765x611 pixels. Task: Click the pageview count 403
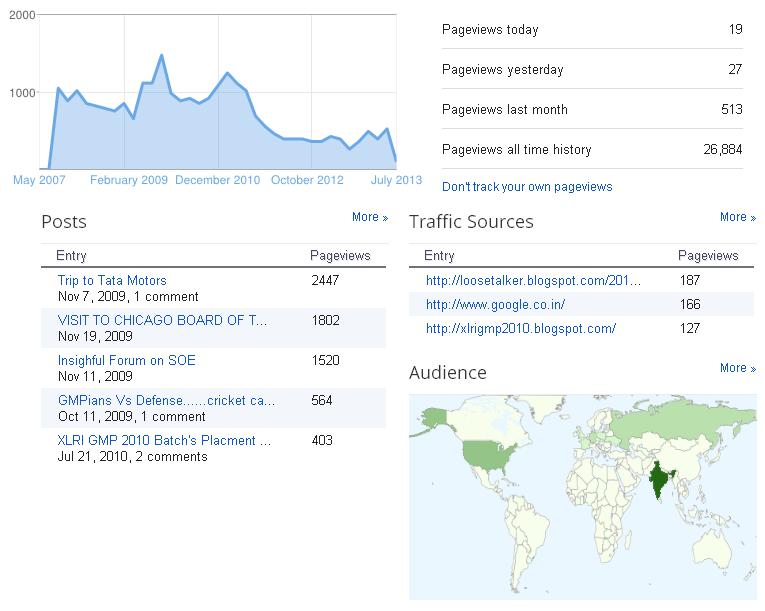(322, 440)
